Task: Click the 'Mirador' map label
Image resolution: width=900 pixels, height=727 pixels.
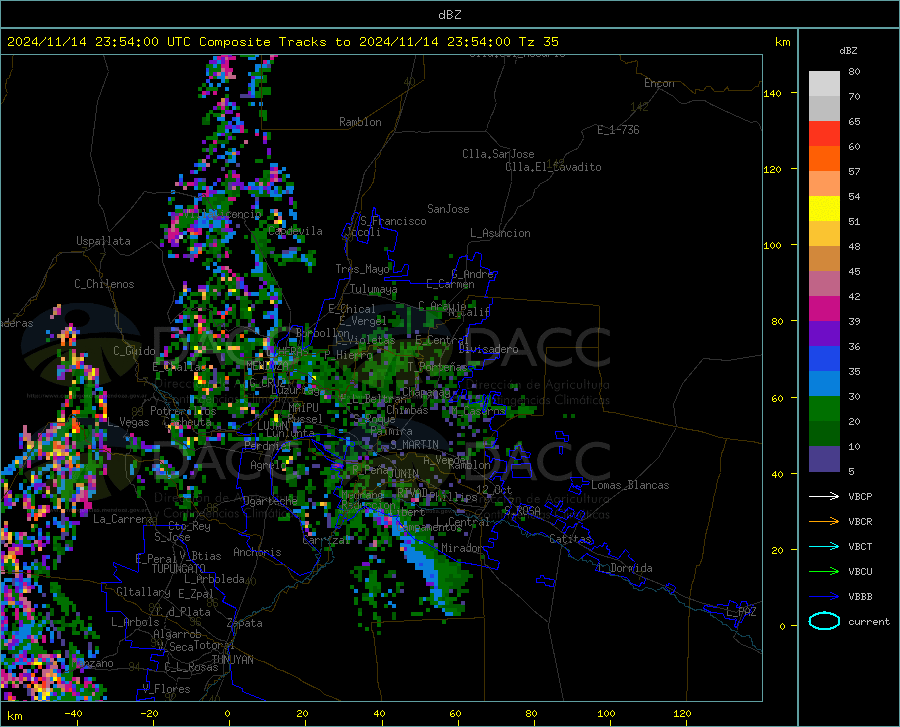Action: tap(461, 548)
